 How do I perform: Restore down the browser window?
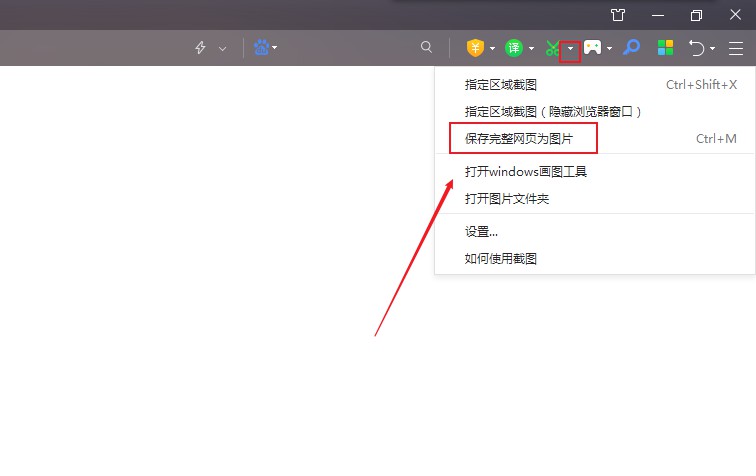pyautogui.click(x=696, y=15)
